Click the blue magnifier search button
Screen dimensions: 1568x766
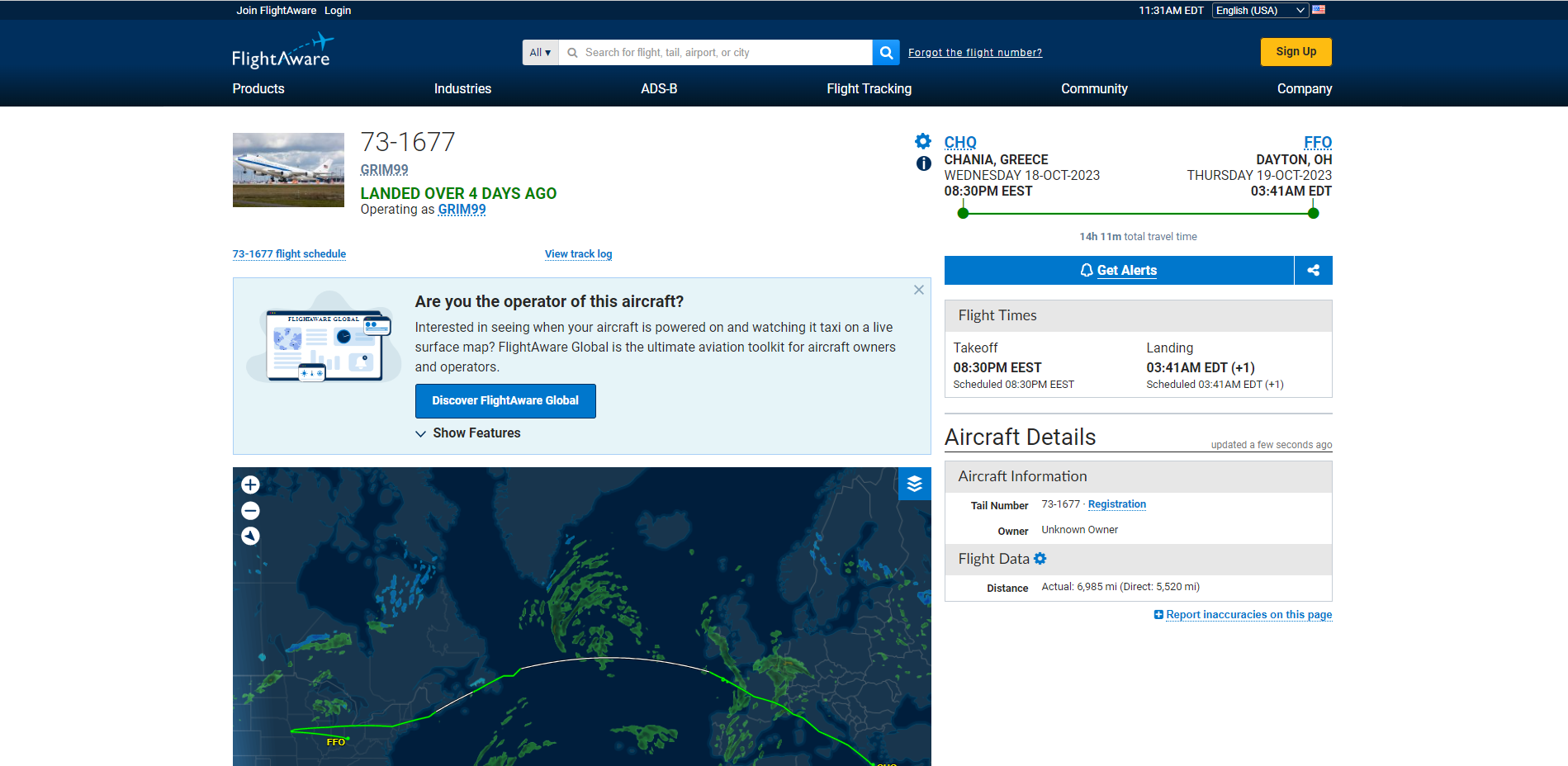886,52
